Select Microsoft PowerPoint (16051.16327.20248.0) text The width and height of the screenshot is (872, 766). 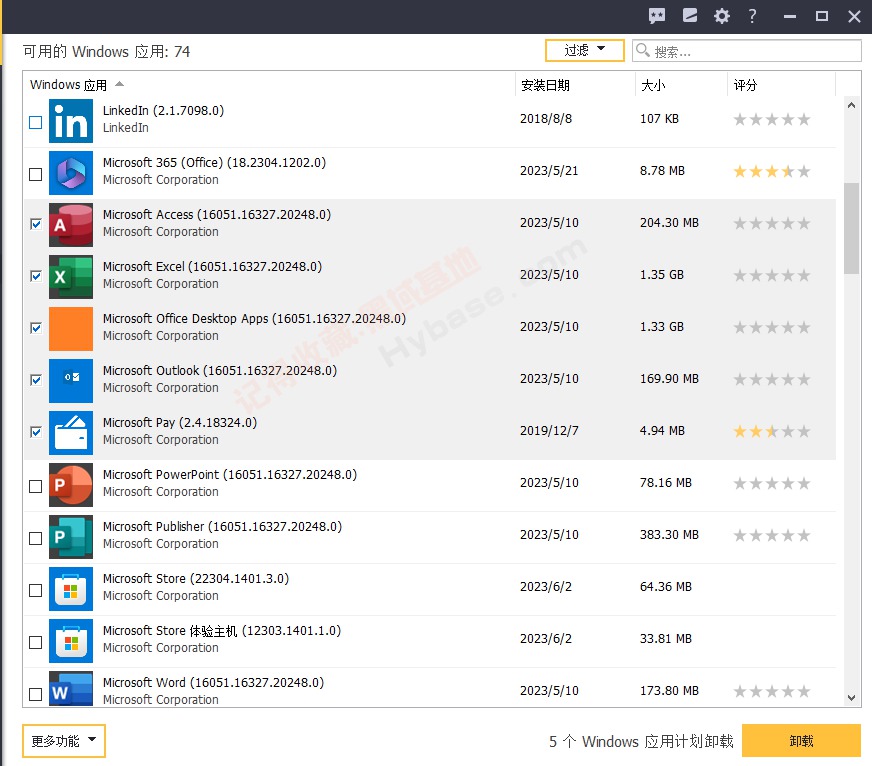[230, 475]
